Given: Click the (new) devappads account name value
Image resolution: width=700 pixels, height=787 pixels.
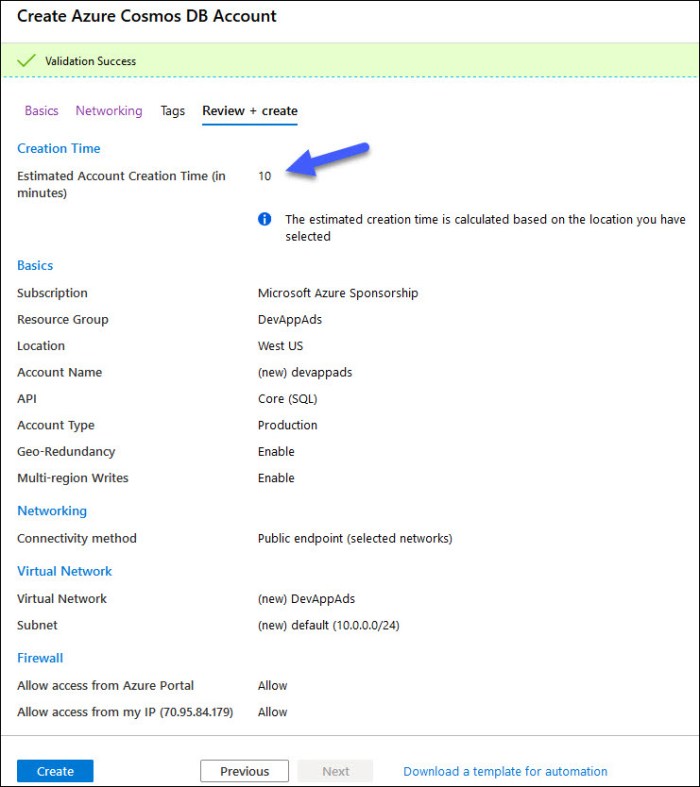Looking at the screenshot, I should [305, 372].
